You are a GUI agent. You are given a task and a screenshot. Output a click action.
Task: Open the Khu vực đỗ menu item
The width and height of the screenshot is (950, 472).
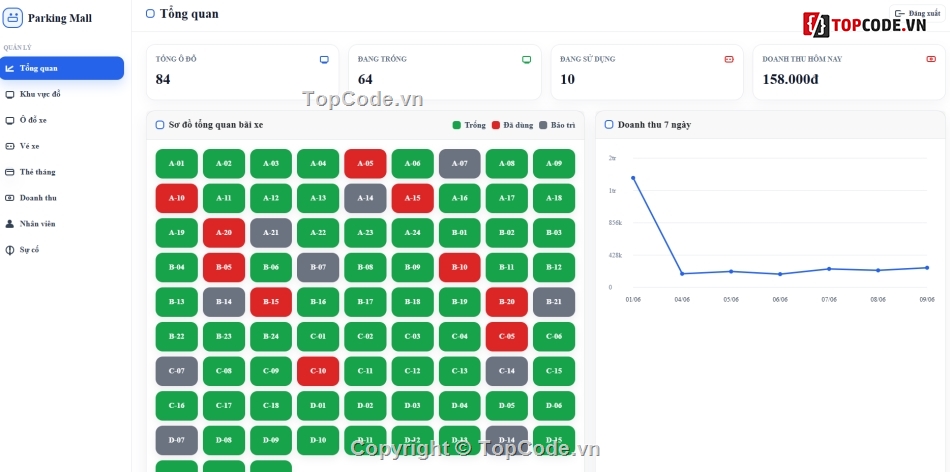(x=62, y=95)
